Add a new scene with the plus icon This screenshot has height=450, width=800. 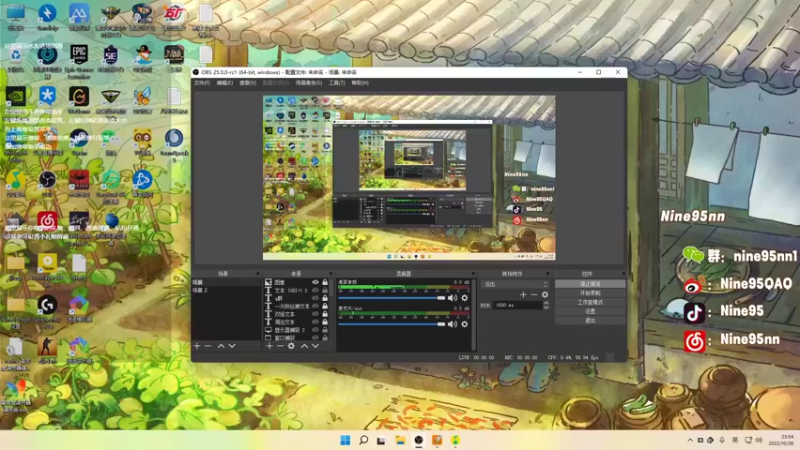(197, 346)
